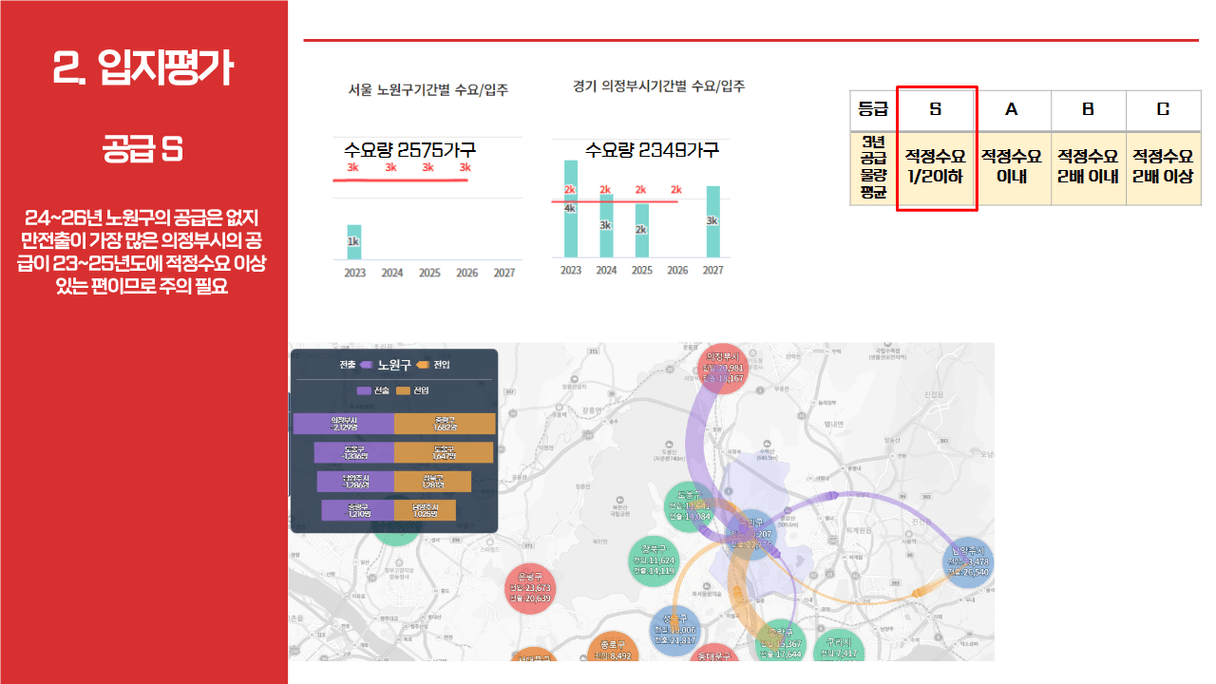Viewport: 1216px width, 684px height.
Task: Click the purple 전출 arrow icon beside 노원구
Action: (x=366, y=365)
